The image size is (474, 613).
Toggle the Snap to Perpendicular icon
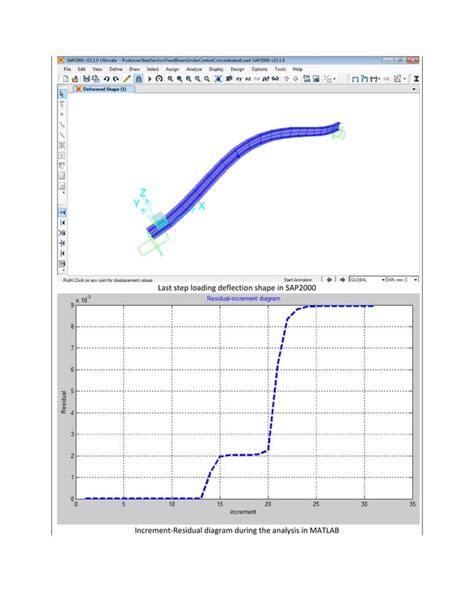tap(62, 243)
